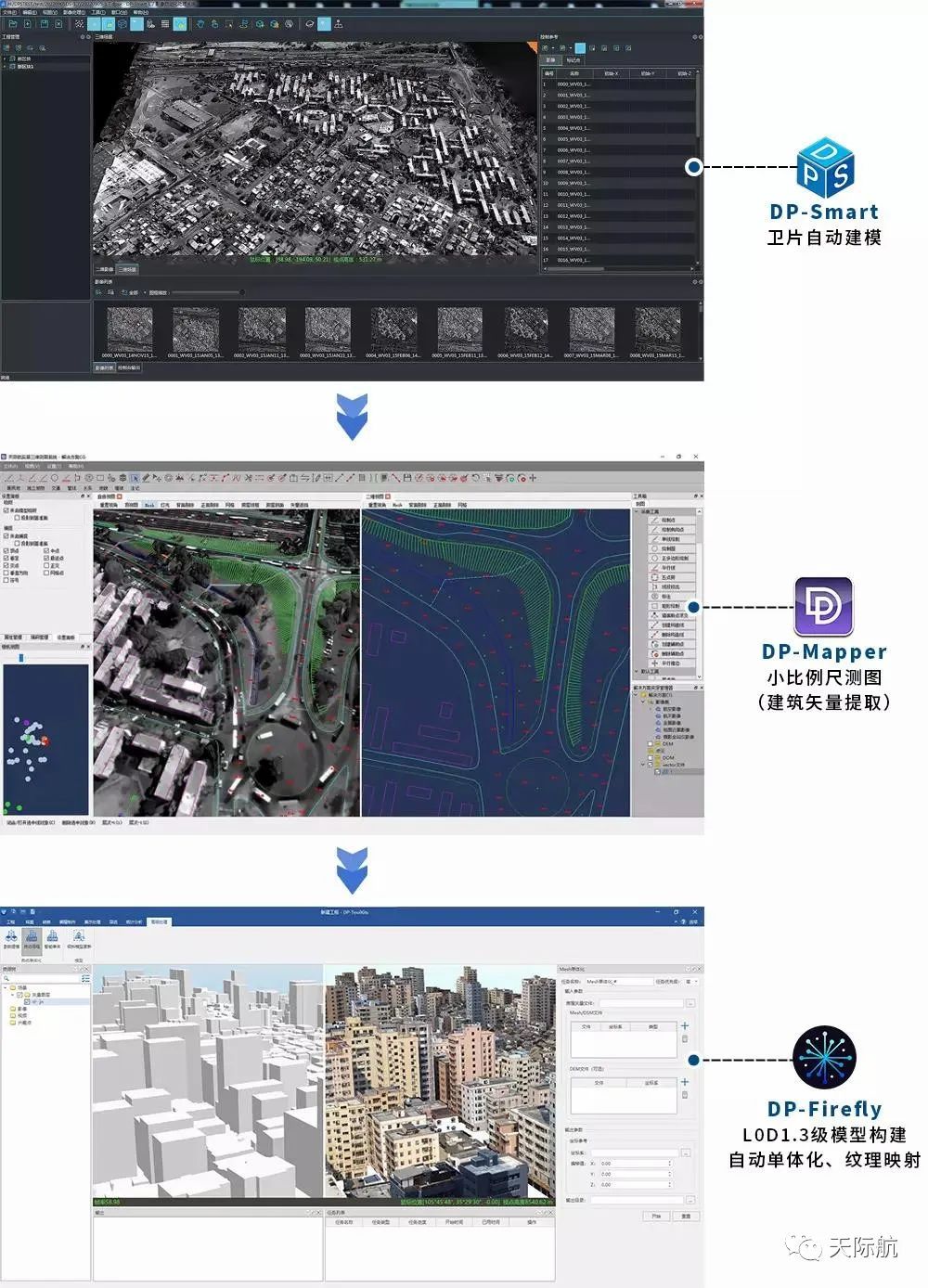Click first building icon in DP-Firefly ribbon
The height and width of the screenshot is (1288, 928).
click(x=11, y=937)
